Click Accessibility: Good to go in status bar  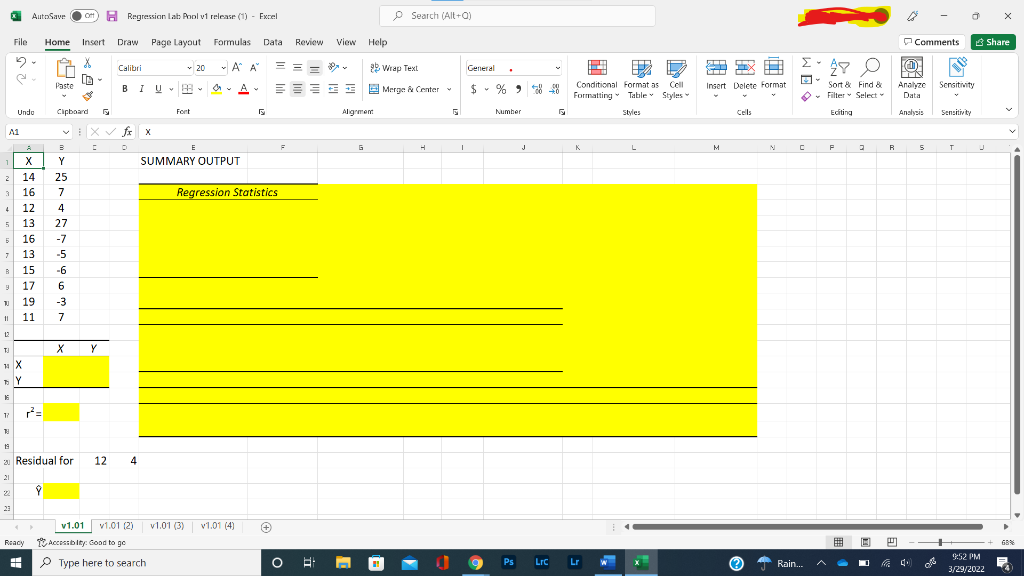tap(82, 543)
